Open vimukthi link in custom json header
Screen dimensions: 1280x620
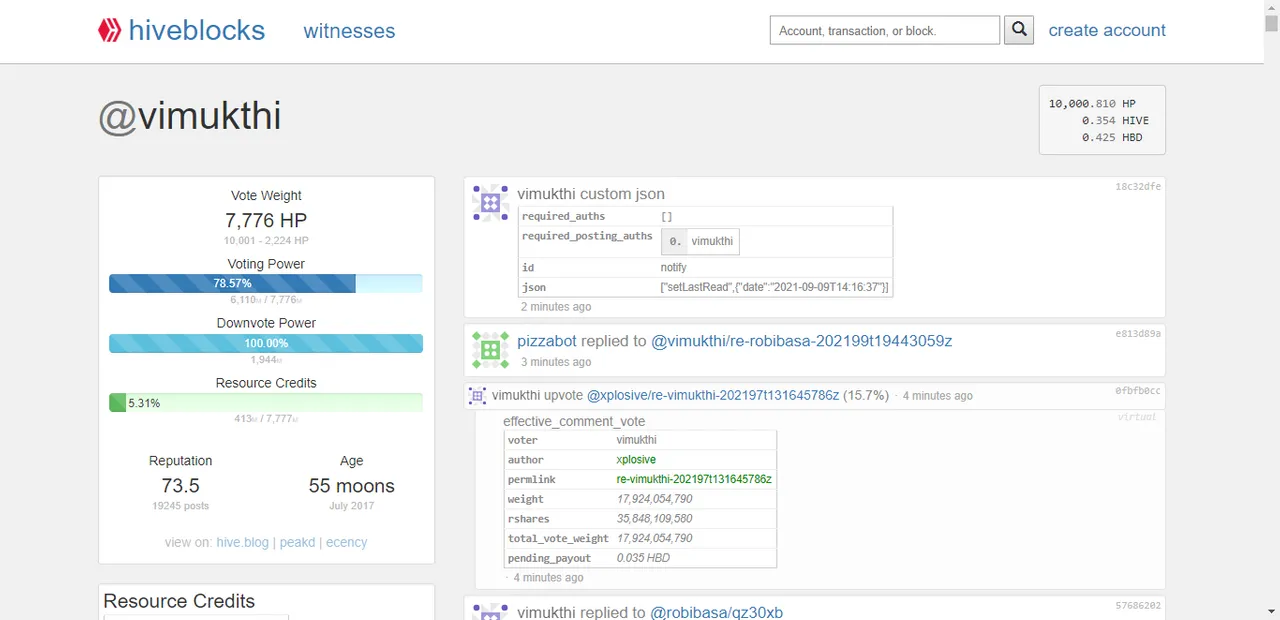(x=546, y=194)
